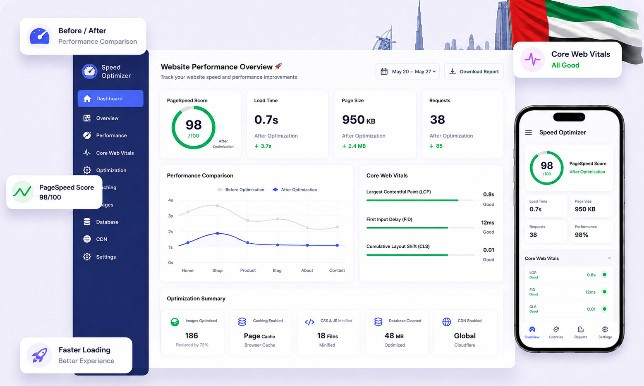Click the Dashboard home icon
This screenshot has height=386, width=644.
pyautogui.click(x=87, y=99)
